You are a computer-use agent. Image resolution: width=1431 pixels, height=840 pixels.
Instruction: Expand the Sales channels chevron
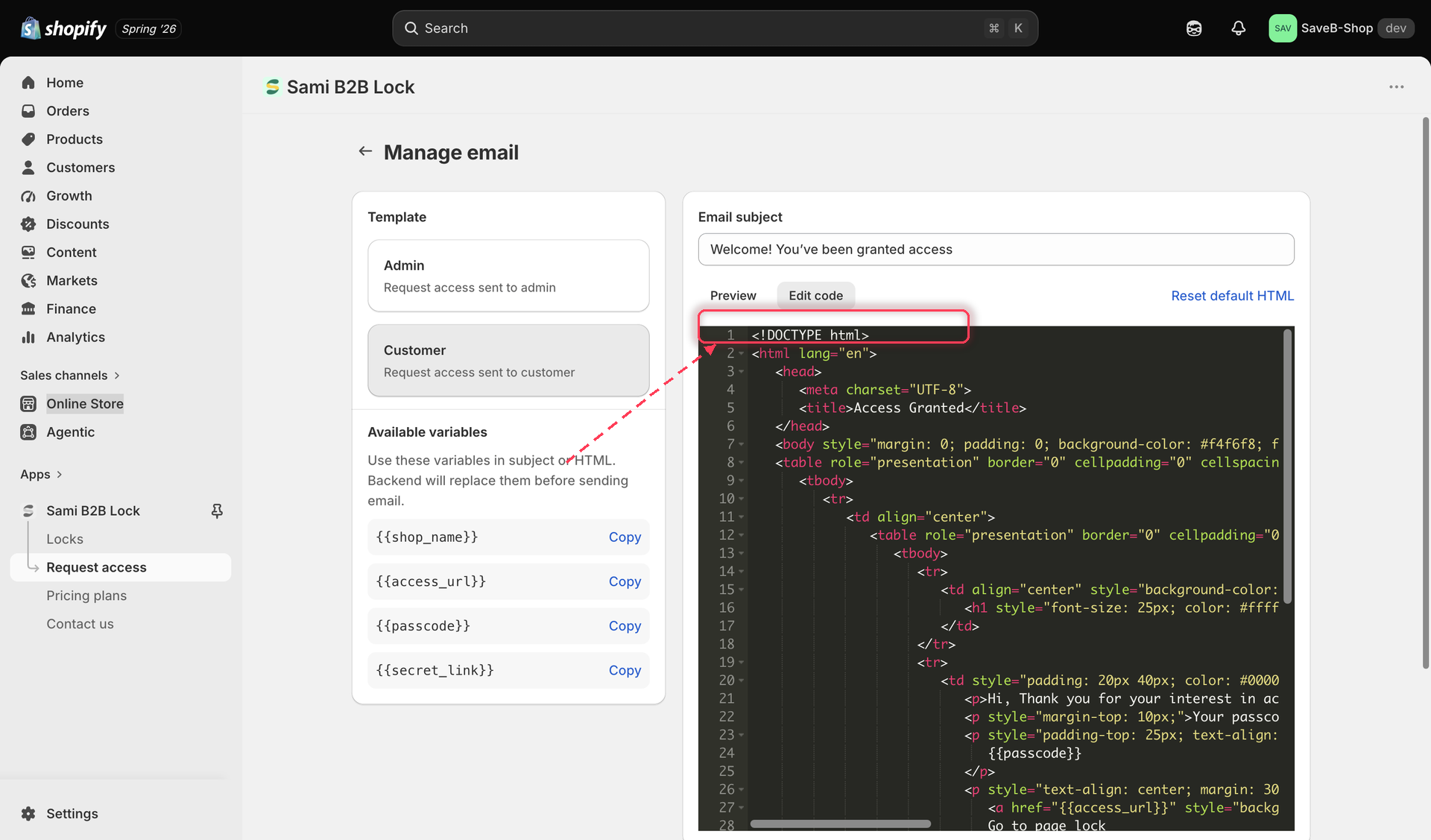point(117,376)
